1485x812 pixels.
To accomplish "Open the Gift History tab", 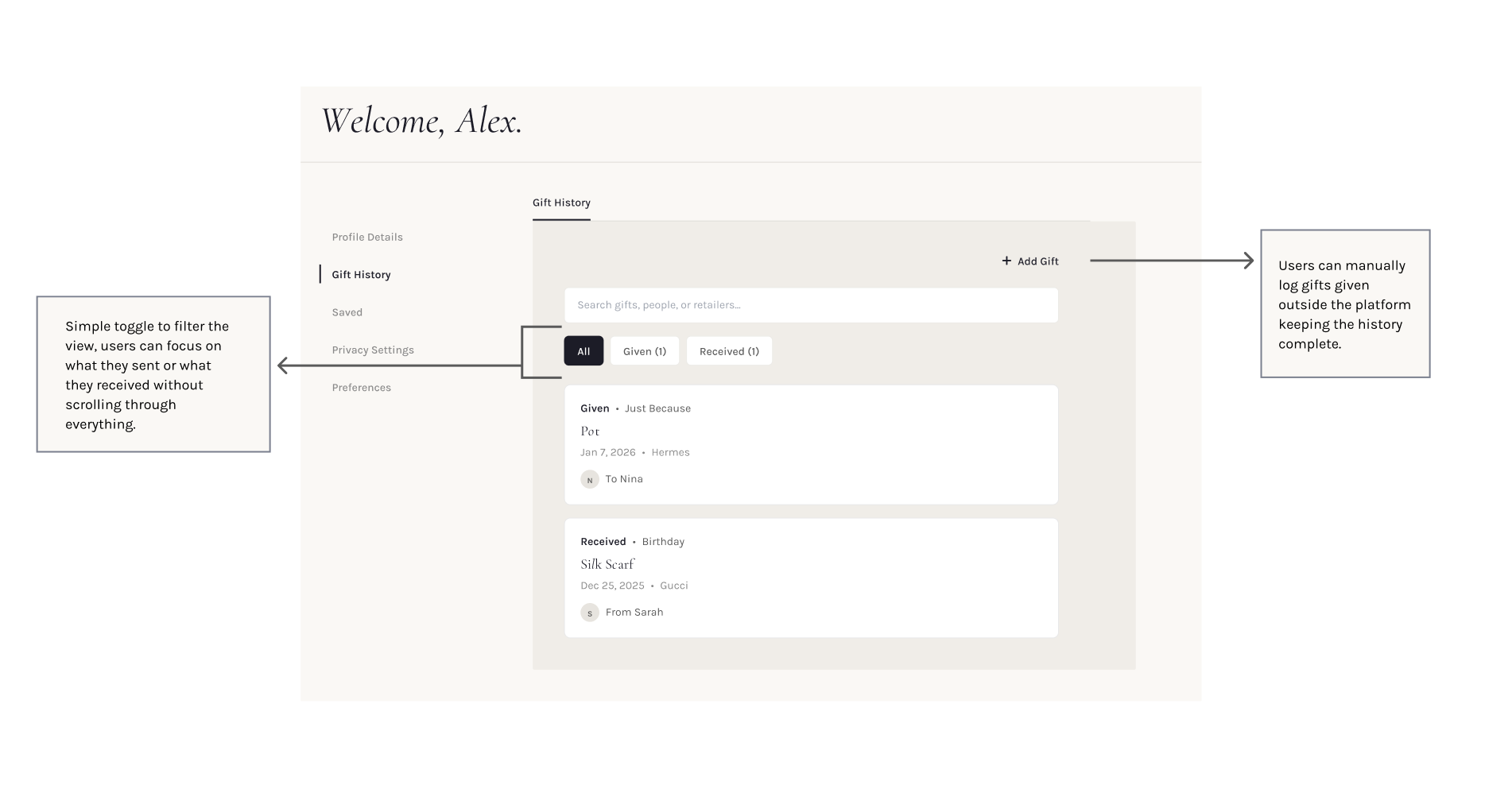I will click(561, 203).
